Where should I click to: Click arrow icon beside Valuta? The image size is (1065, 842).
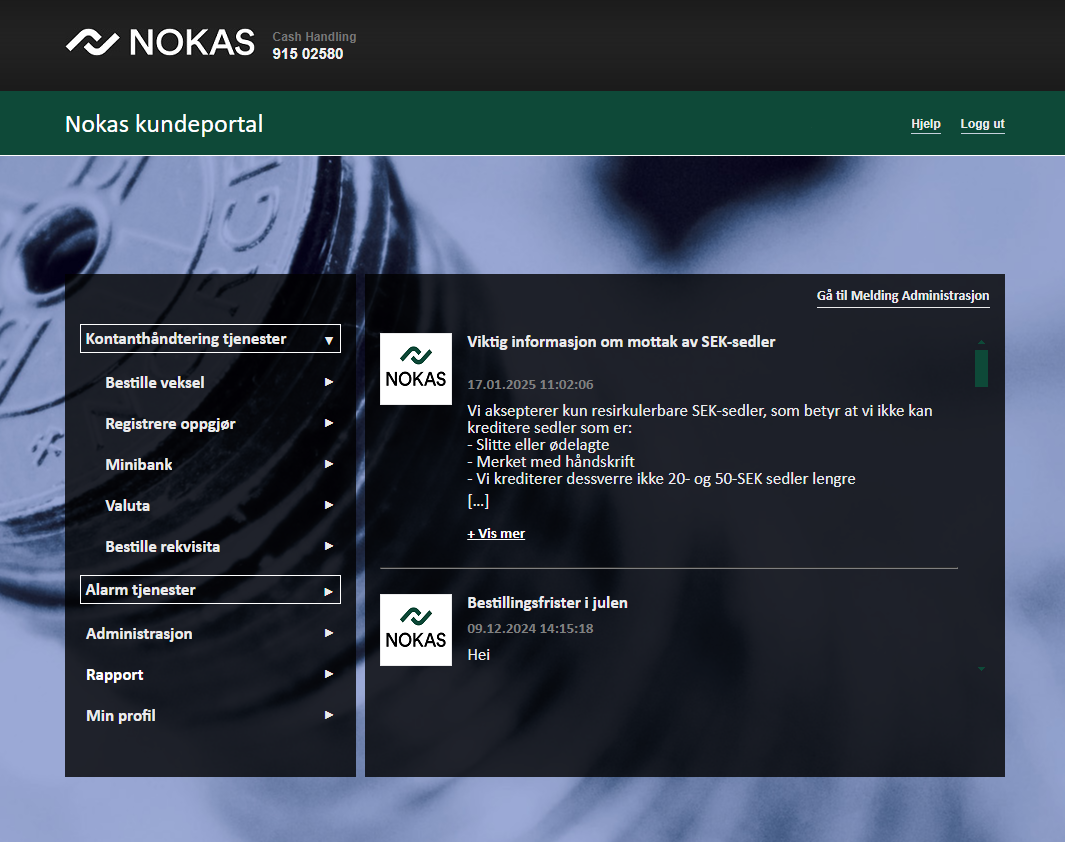[328, 506]
